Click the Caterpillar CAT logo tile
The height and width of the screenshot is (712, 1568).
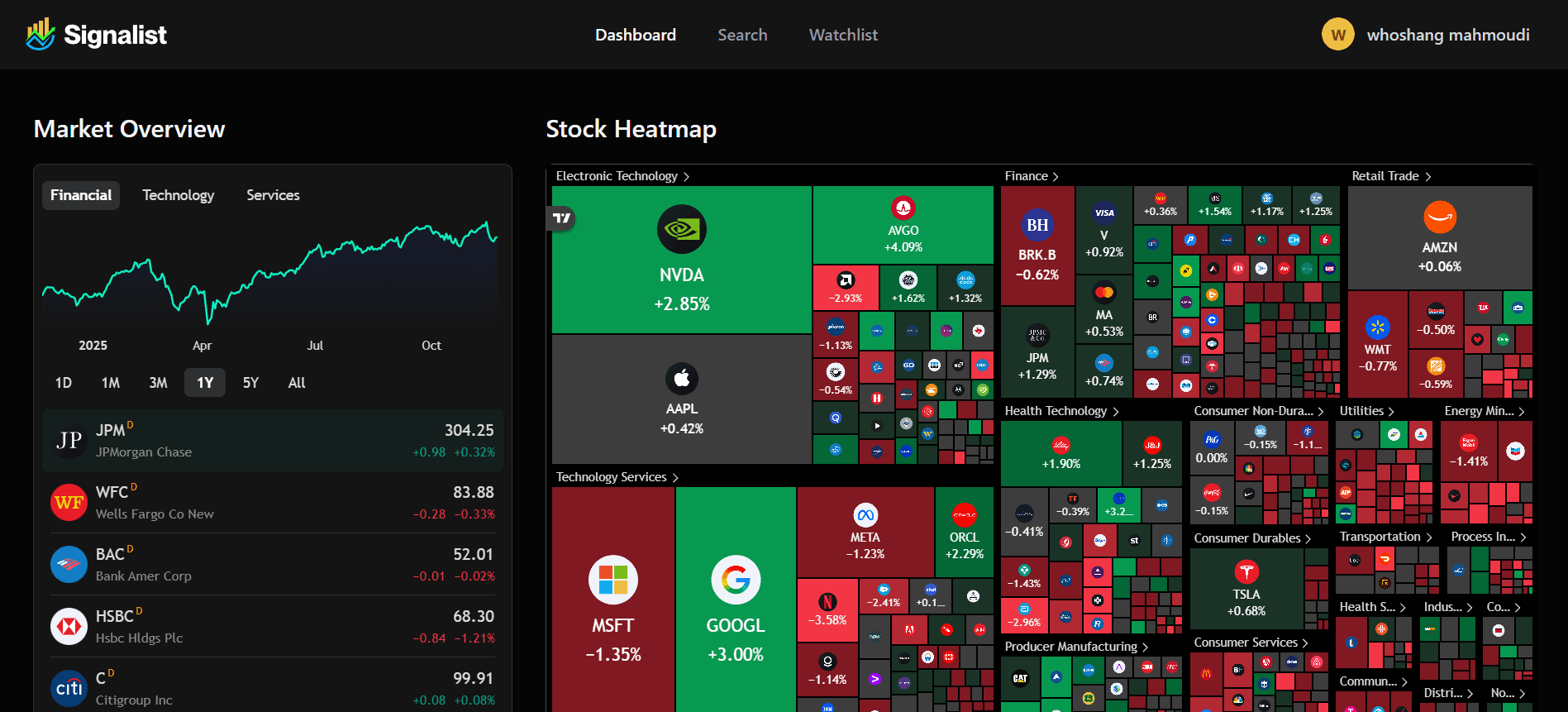[1020, 678]
